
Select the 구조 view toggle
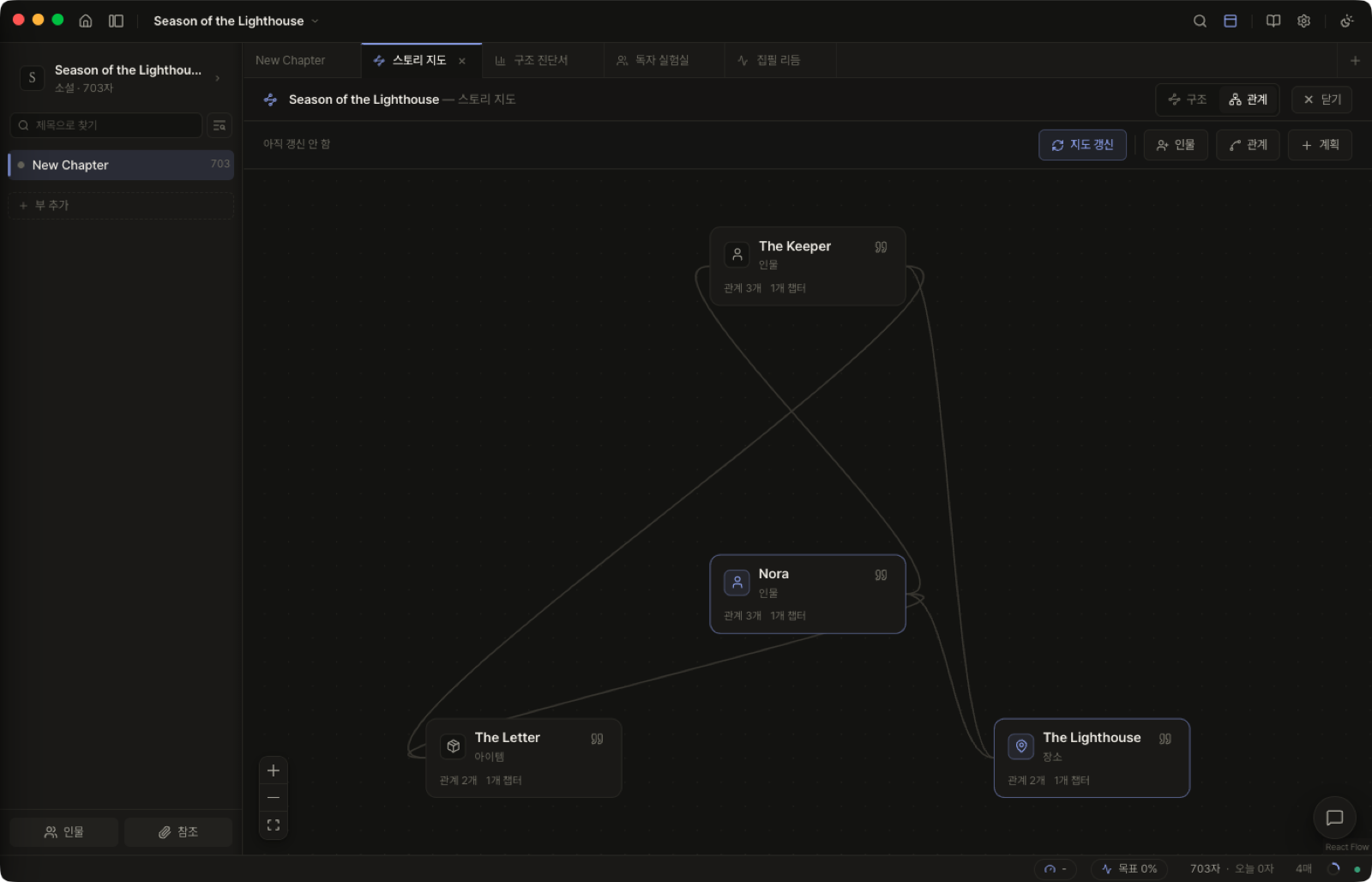tap(1188, 100)
